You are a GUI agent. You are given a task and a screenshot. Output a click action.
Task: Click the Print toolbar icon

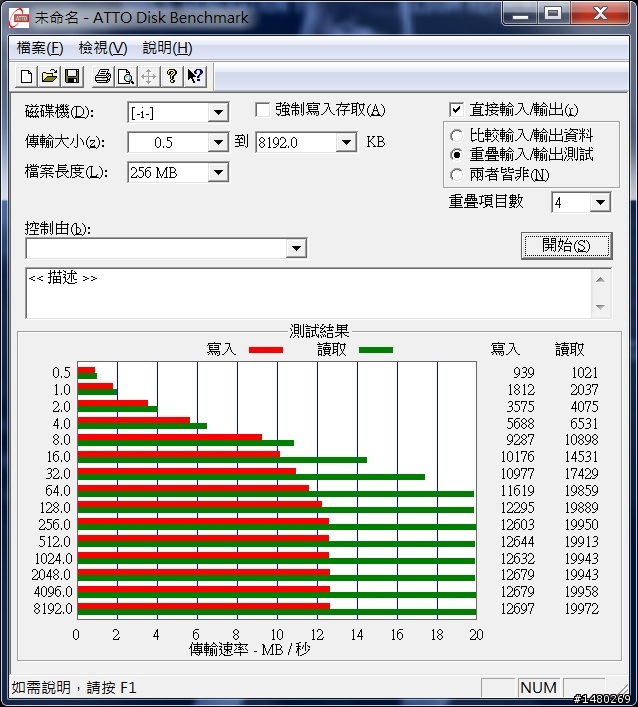pyautogui.click(x=103, y=76)
